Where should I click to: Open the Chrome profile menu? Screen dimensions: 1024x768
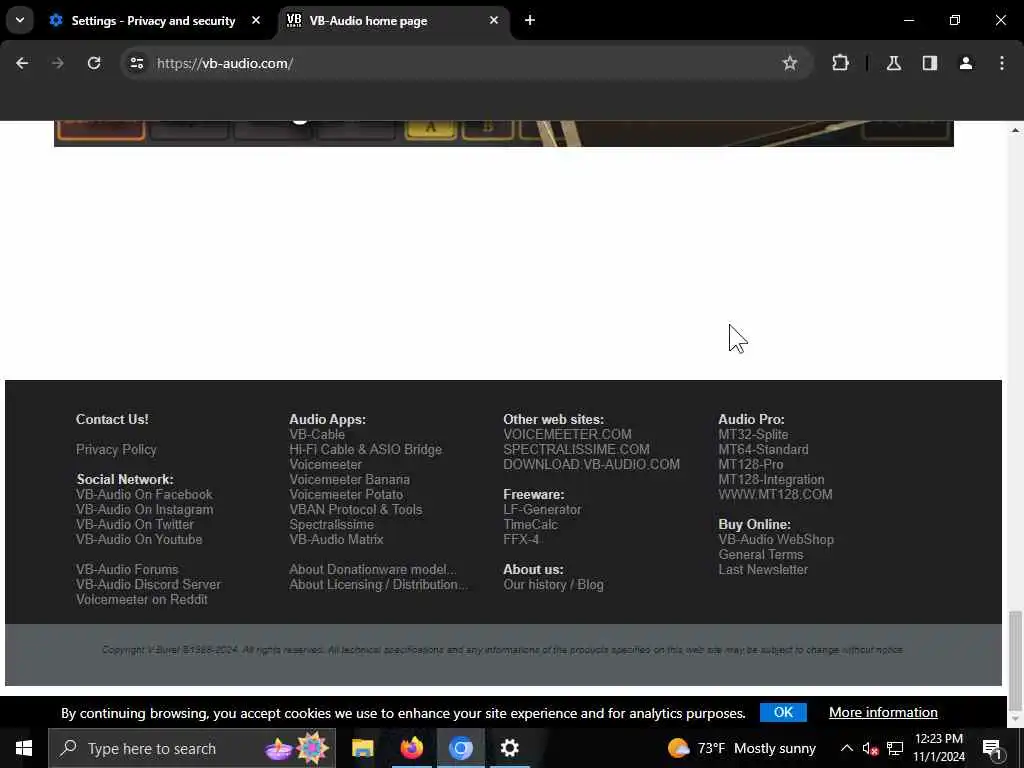coord(966,63)
